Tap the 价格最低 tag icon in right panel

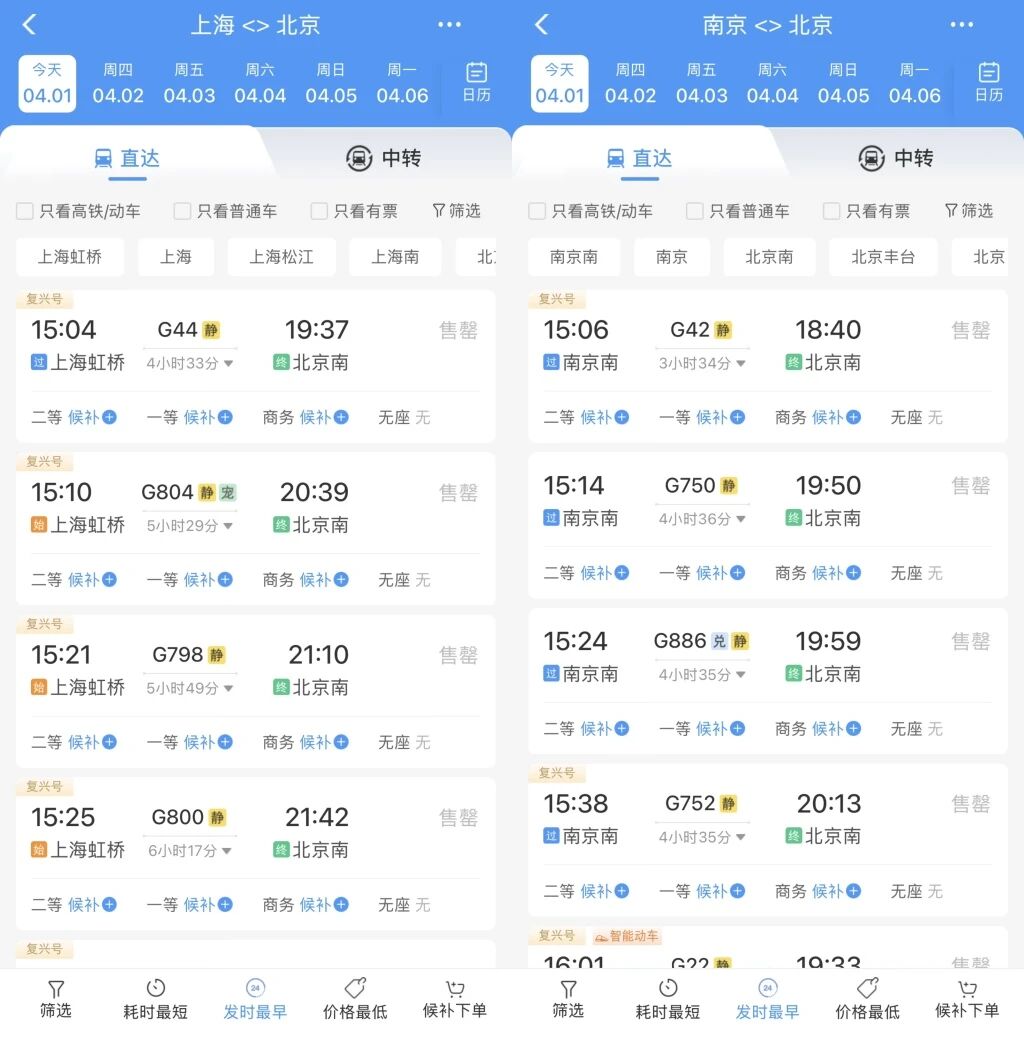(x=867, y=988)
